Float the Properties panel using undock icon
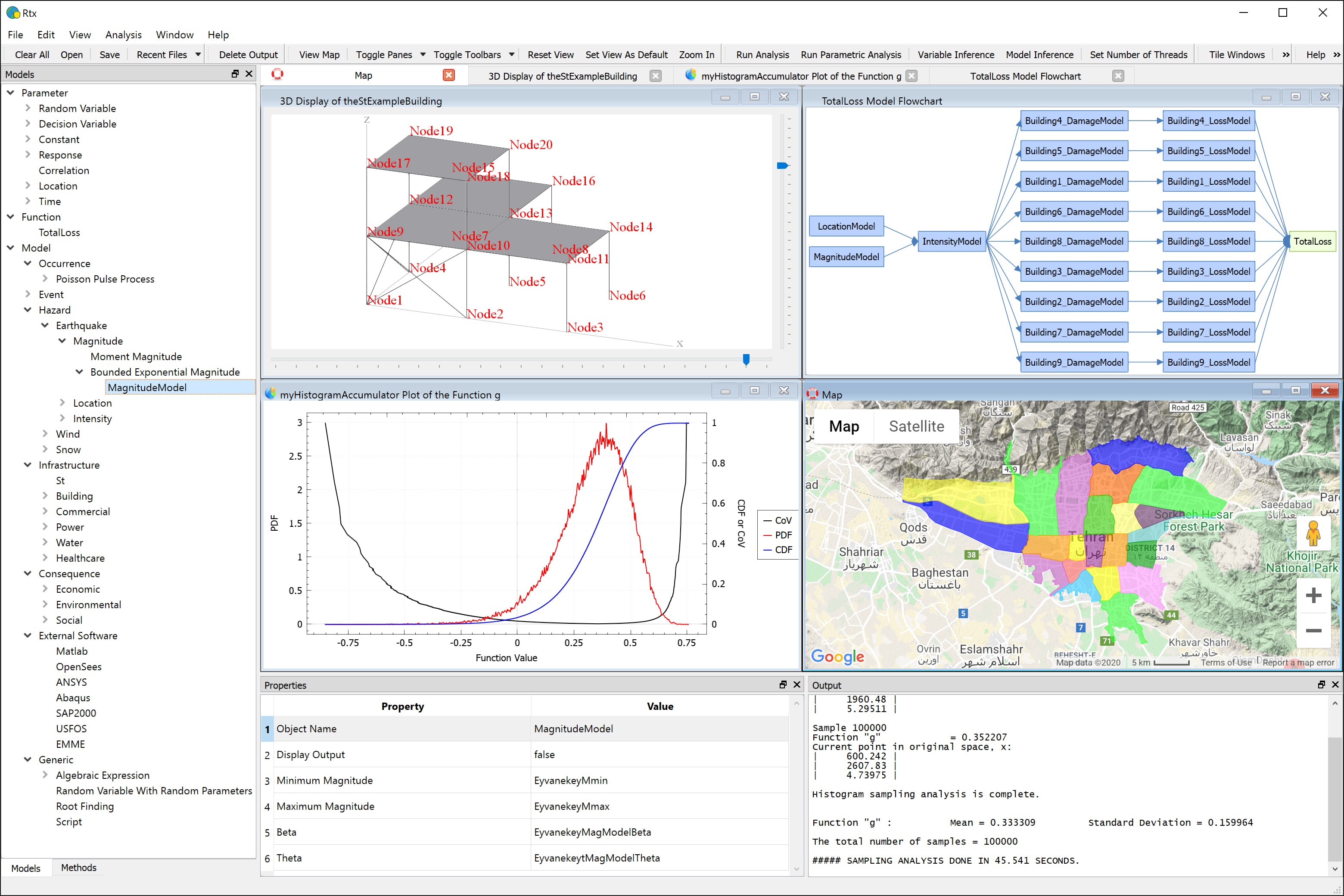The height and width of the screenshot is (896, 1344). [x=783, y=684]
